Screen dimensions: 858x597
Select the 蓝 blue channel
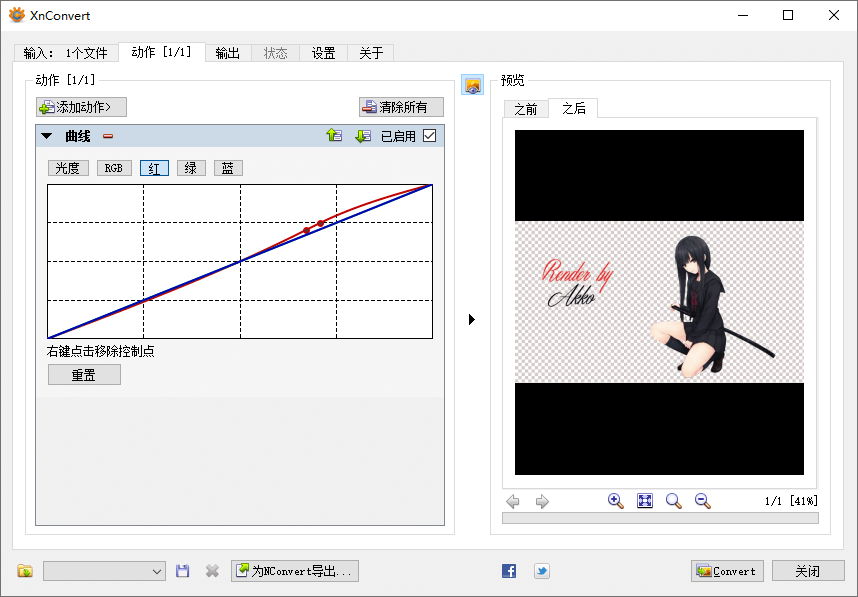click(x=228, y=168)
